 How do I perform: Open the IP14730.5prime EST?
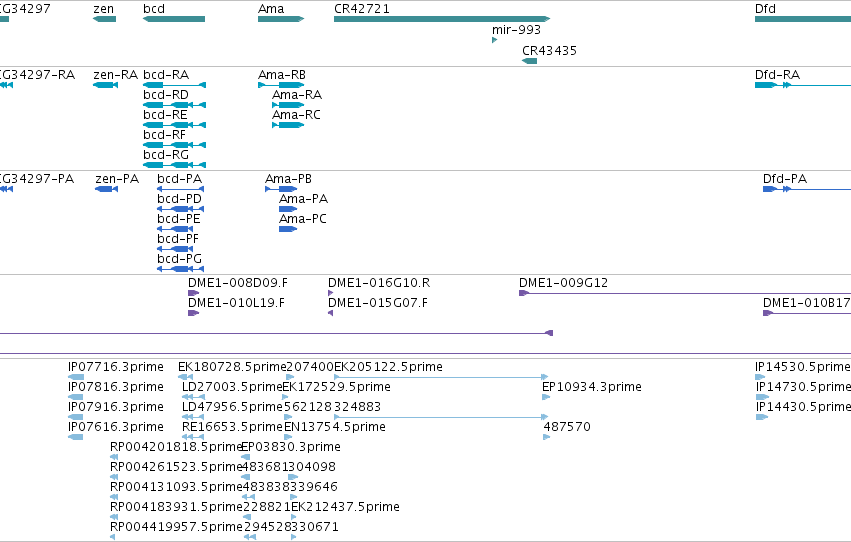coord(762,397)
